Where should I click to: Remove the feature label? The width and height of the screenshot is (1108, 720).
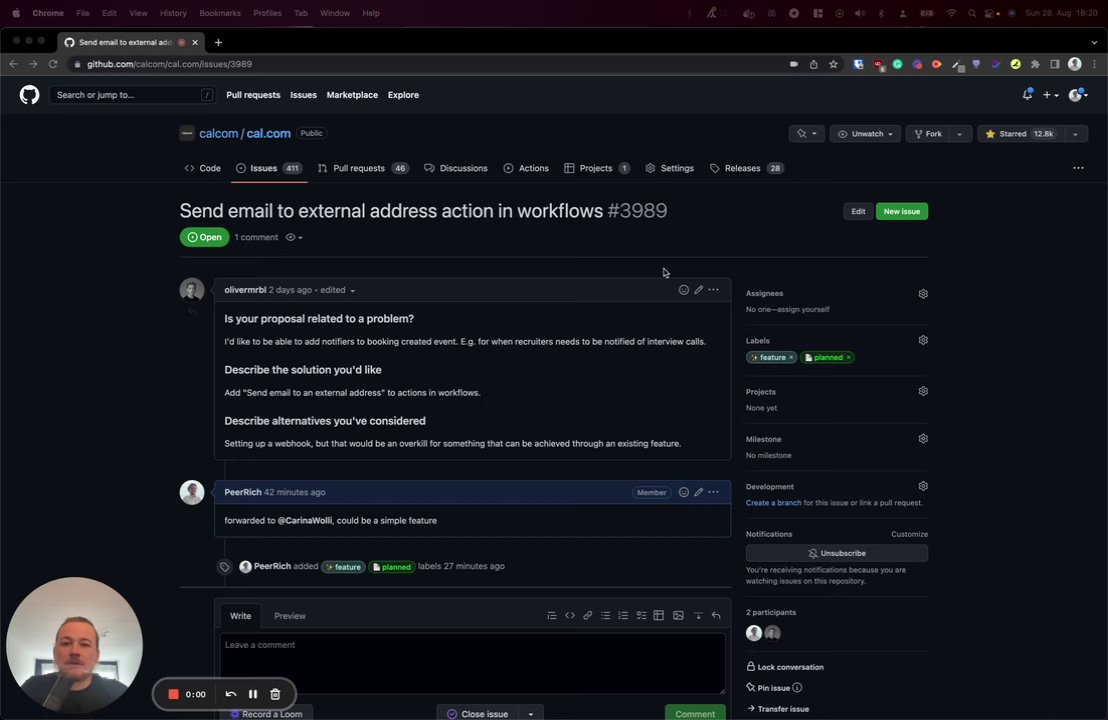click(x=791, y=358)
